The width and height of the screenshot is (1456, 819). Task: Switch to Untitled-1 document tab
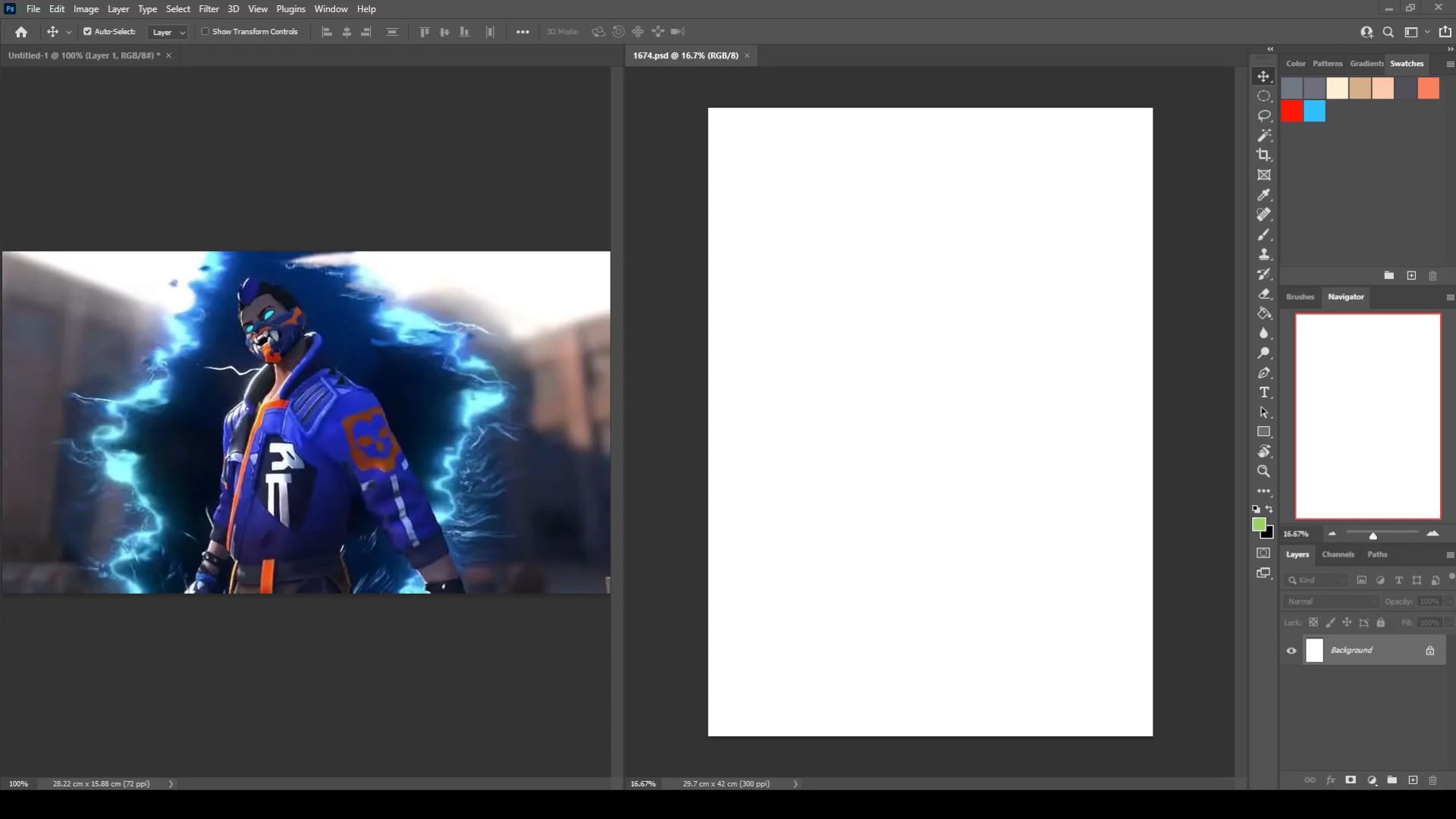[83, 55]
